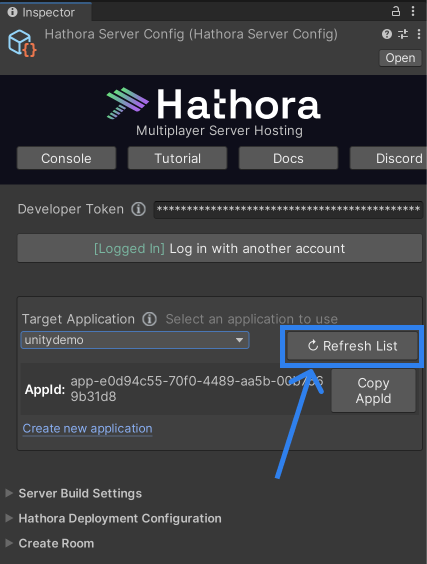Open the Hathora Server Config kebab menu
The height and width of the screenshot is (564, 427).
419,34
